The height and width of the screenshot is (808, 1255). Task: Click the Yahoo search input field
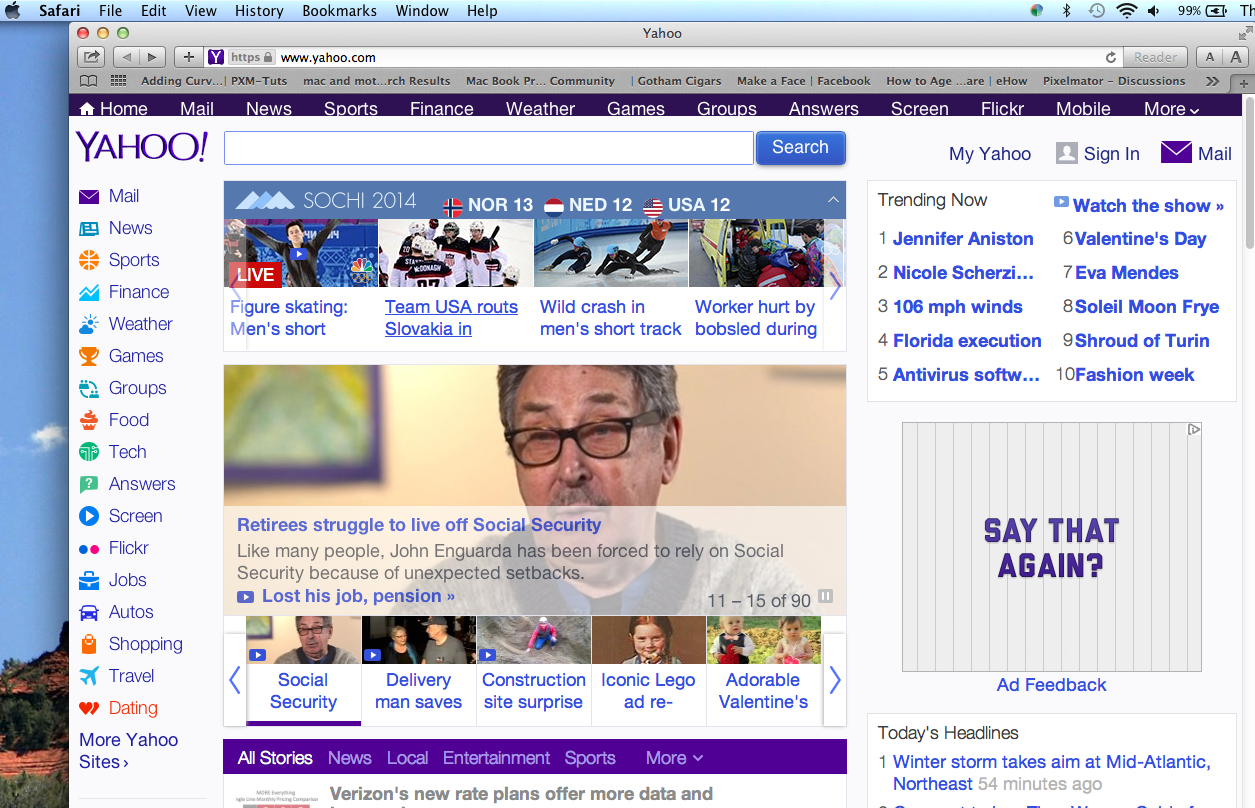(488, 148)
